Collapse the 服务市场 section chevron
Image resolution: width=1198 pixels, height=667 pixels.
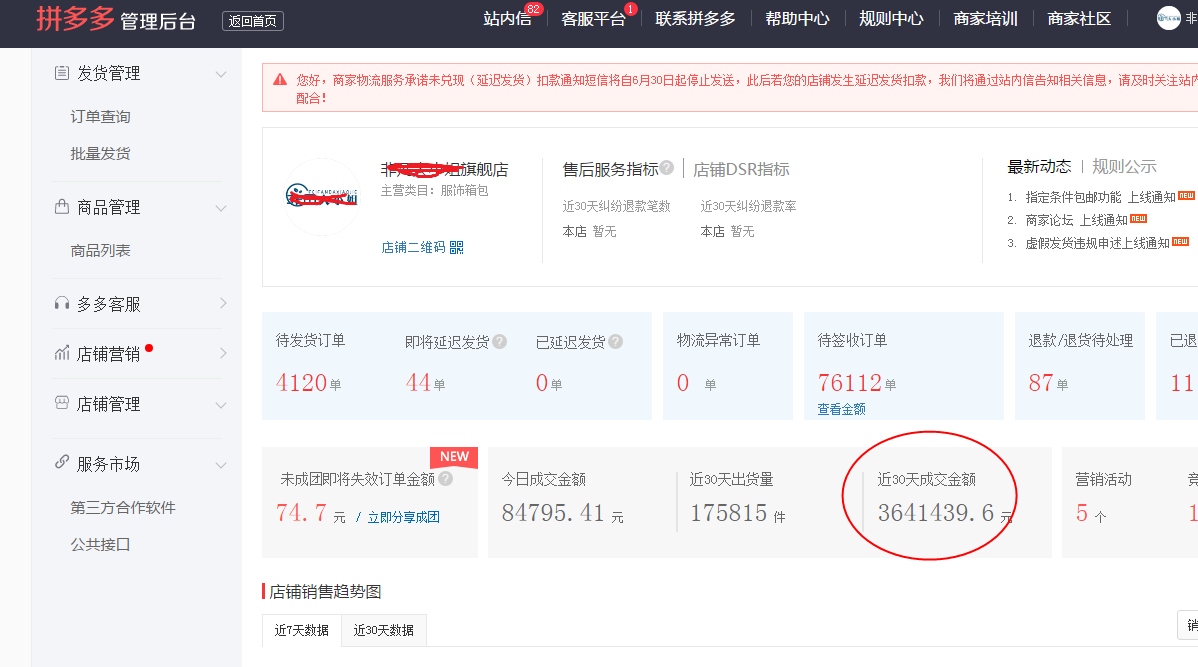click(221, 465)
